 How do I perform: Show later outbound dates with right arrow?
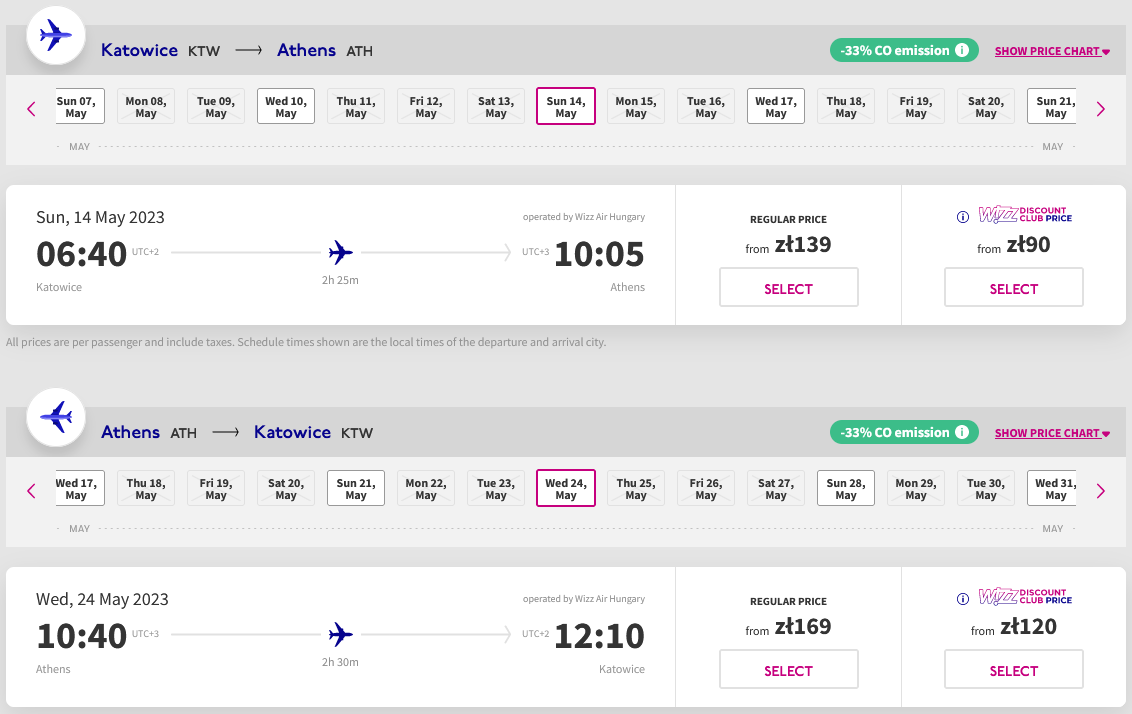[1100, 109]
